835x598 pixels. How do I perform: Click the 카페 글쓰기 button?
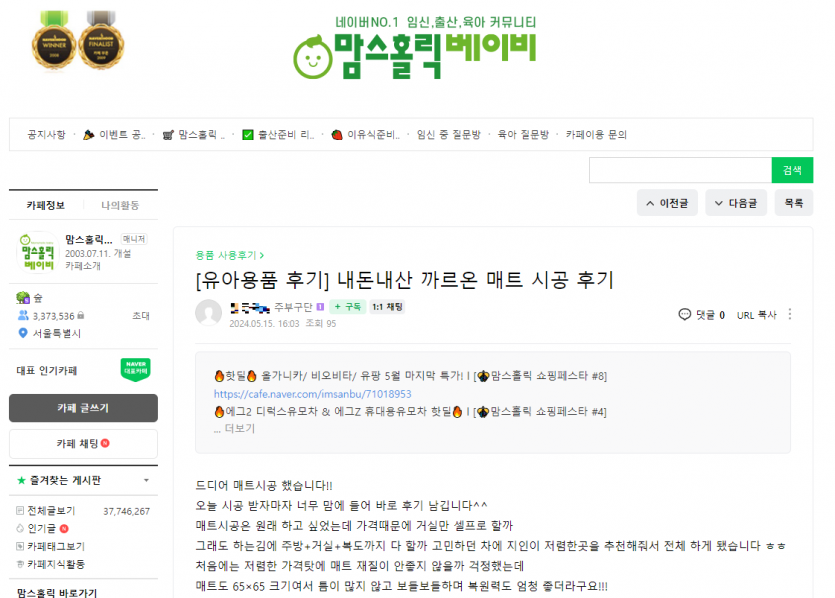pyautogui.click(x=83, y=408)
